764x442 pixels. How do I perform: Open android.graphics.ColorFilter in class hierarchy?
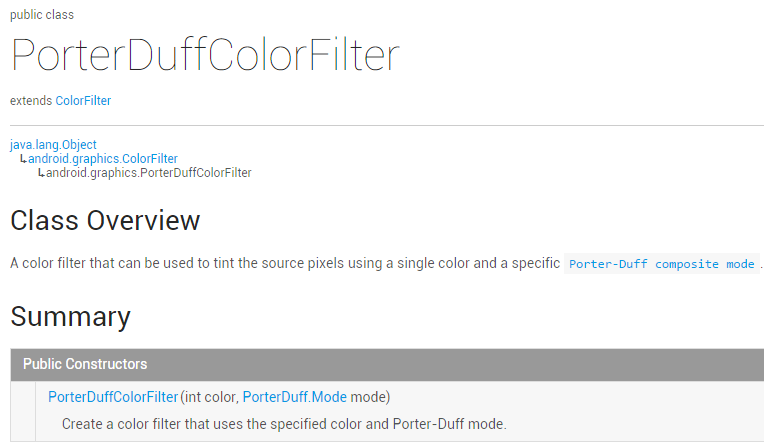point(103,159)
